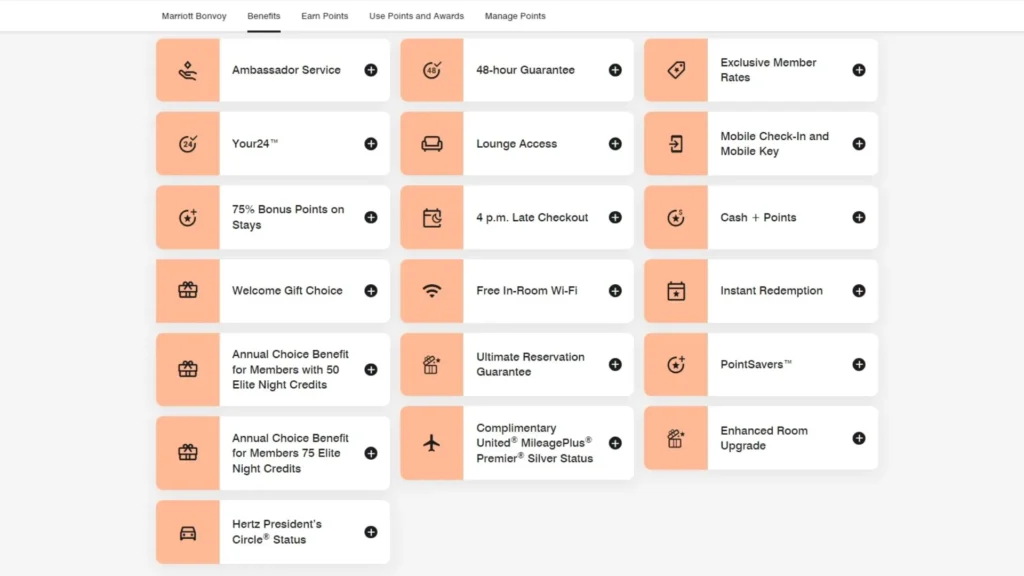Click the Mobile Check-In phone icon
This screenshot has width=1024, height=576.
676,144
